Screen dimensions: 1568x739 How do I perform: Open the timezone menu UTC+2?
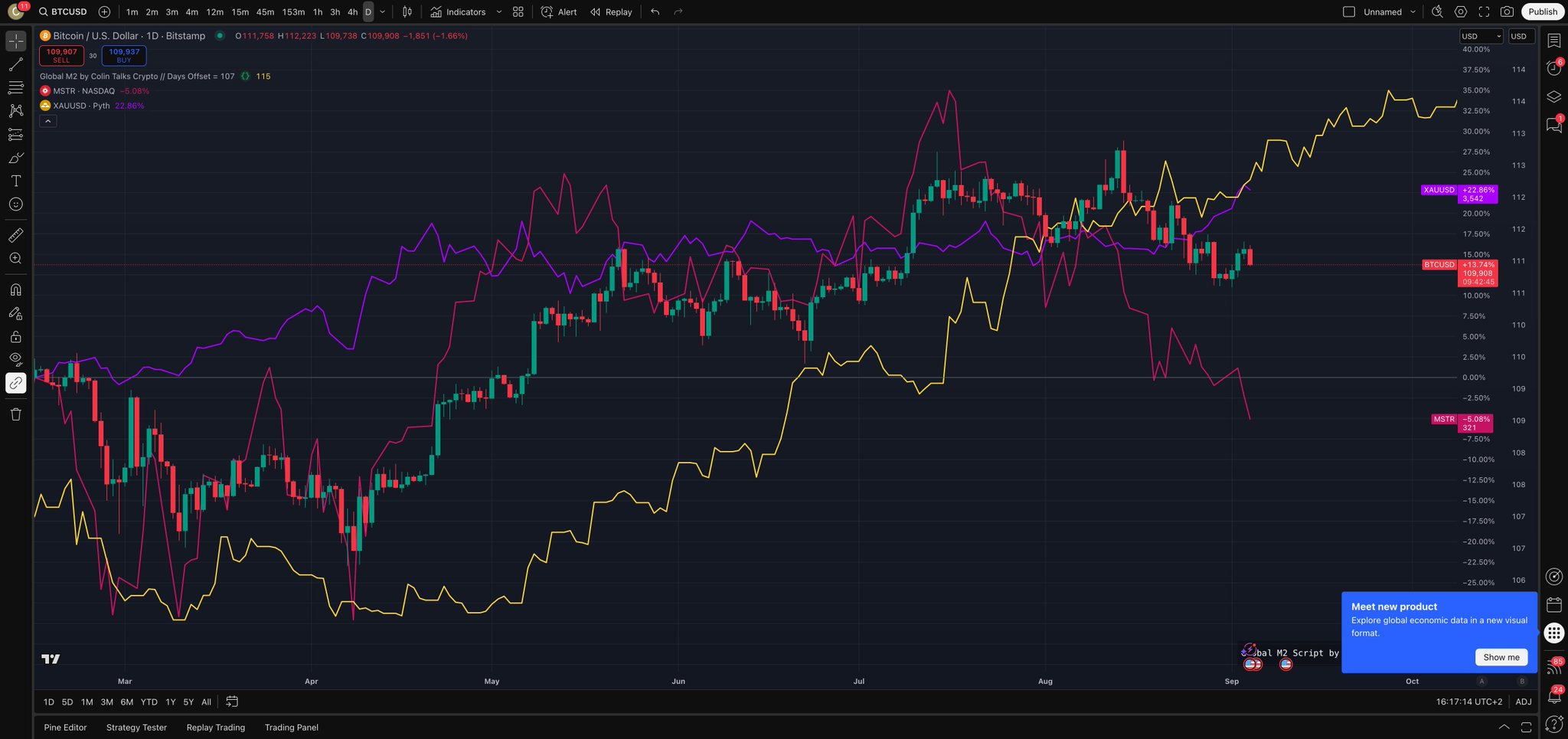(1468, 701)
